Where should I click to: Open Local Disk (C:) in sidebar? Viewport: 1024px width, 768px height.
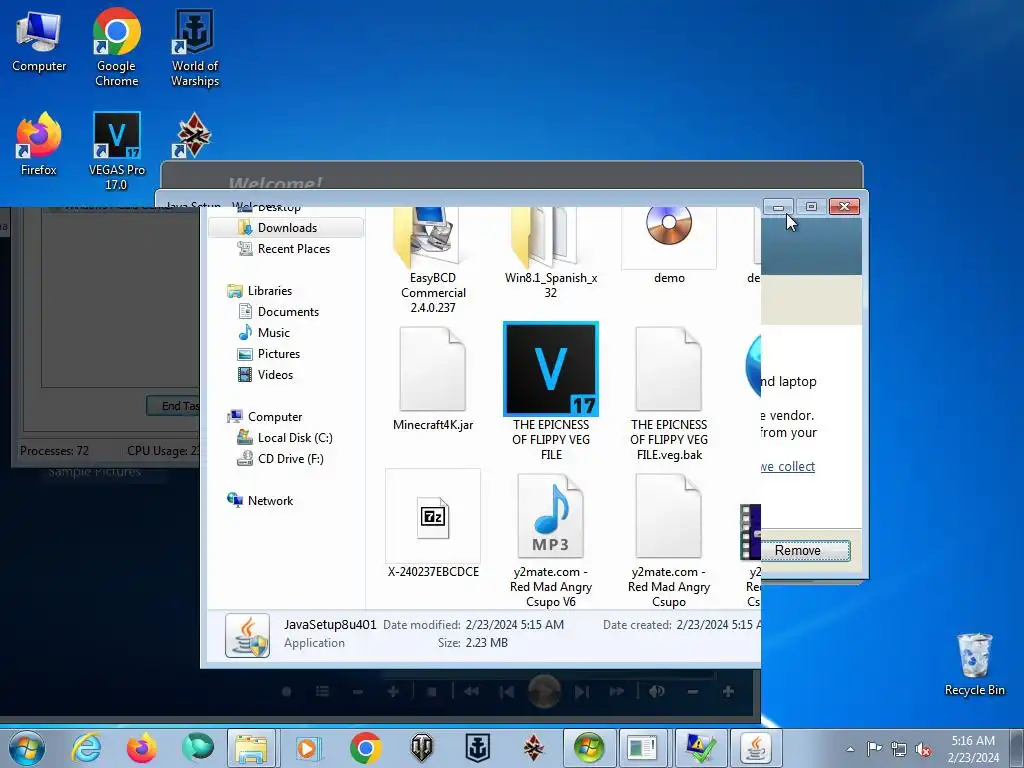pyautogui.click(x=294, y=438)
